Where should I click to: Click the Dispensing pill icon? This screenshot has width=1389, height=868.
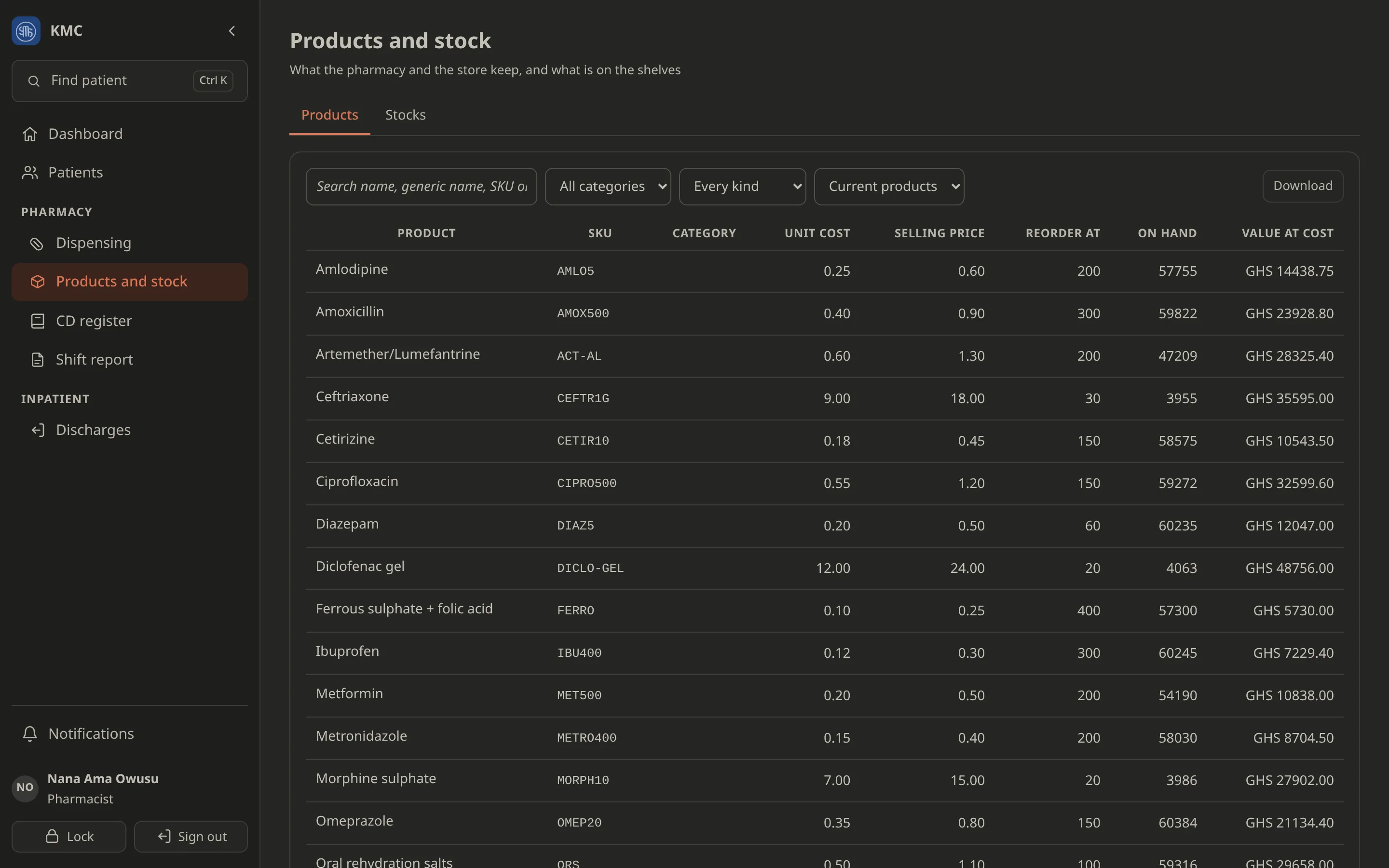37,244
